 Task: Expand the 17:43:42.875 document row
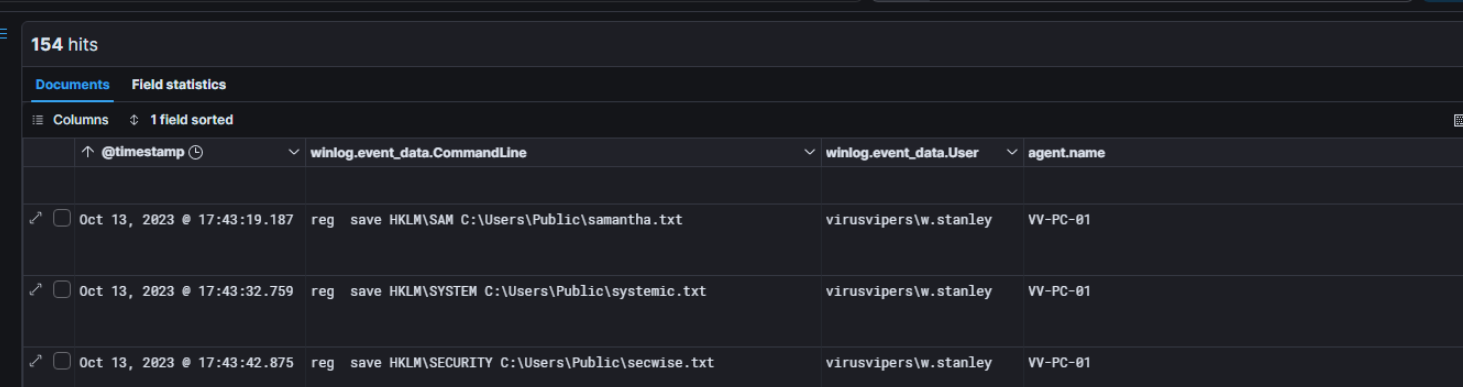pyautogui.click(x=35, y=362)
